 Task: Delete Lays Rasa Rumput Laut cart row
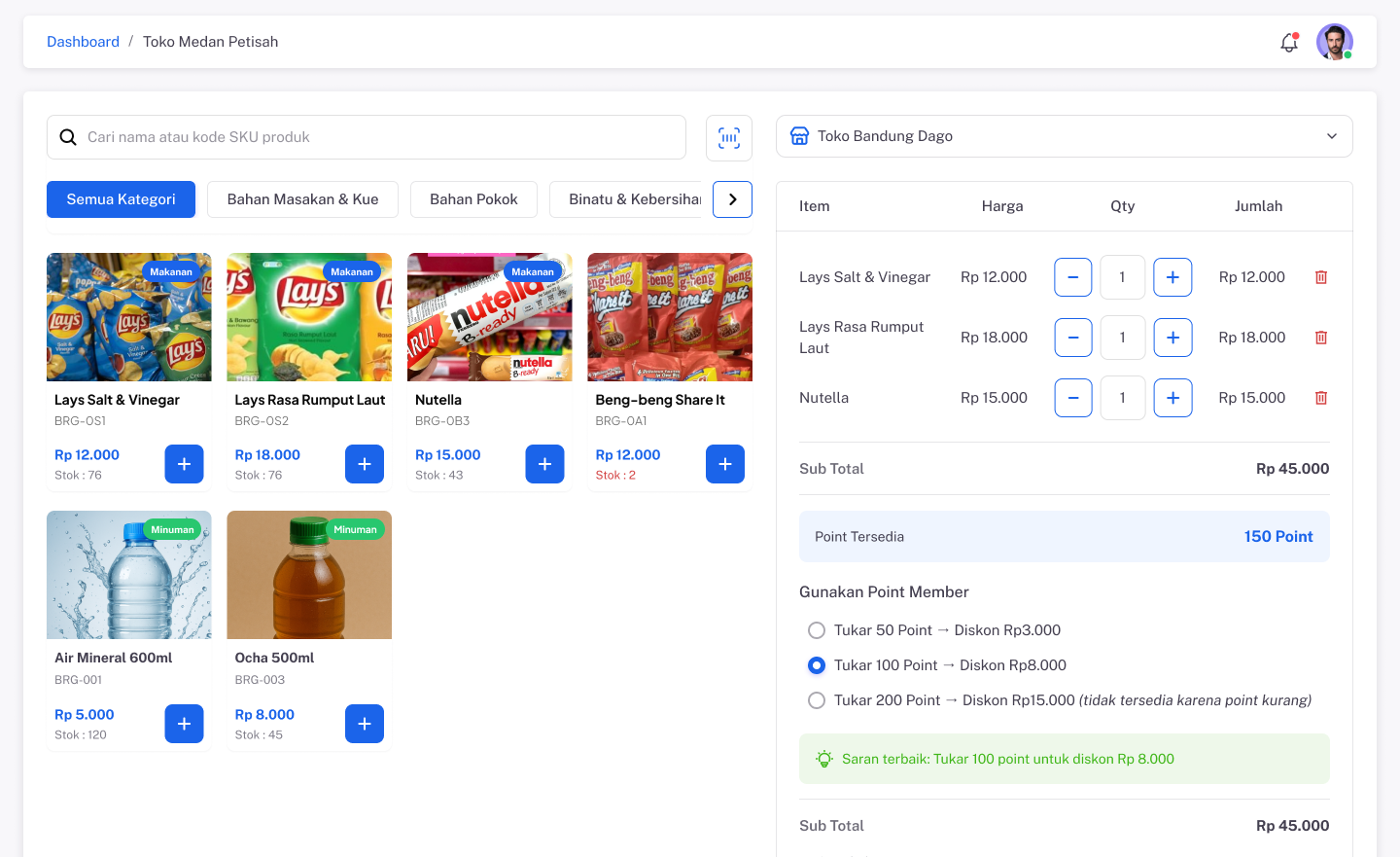pos(1321,338)
